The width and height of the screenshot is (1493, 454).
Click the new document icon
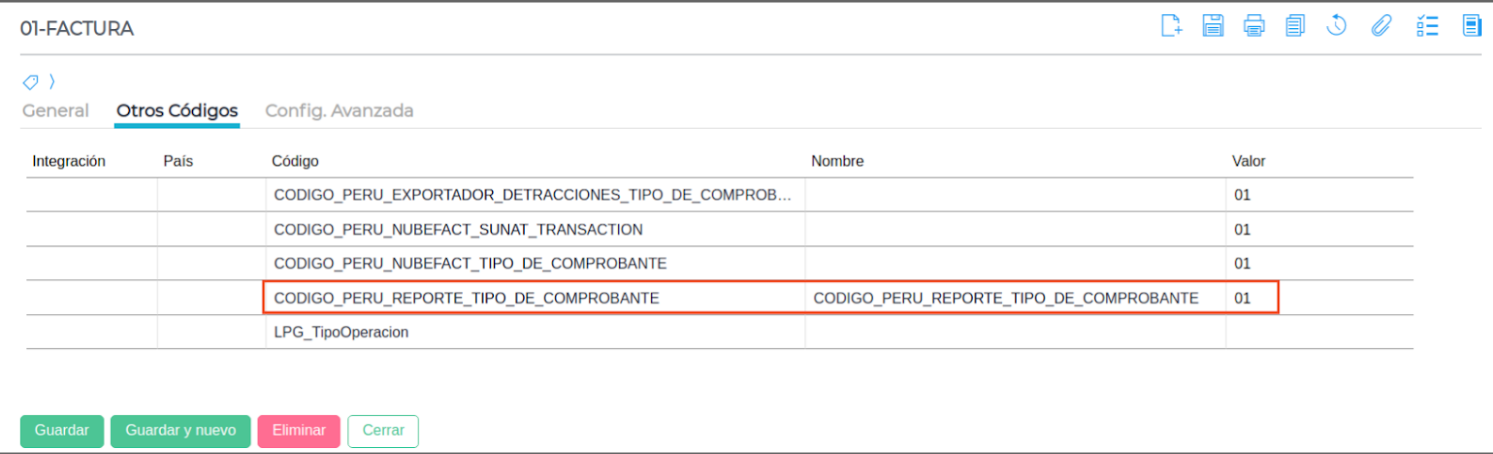click(1171, 26)
